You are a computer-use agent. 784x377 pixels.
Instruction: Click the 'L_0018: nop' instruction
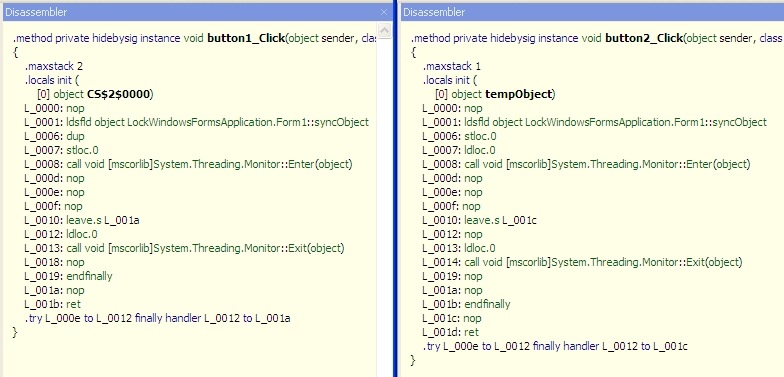[54, 262]
